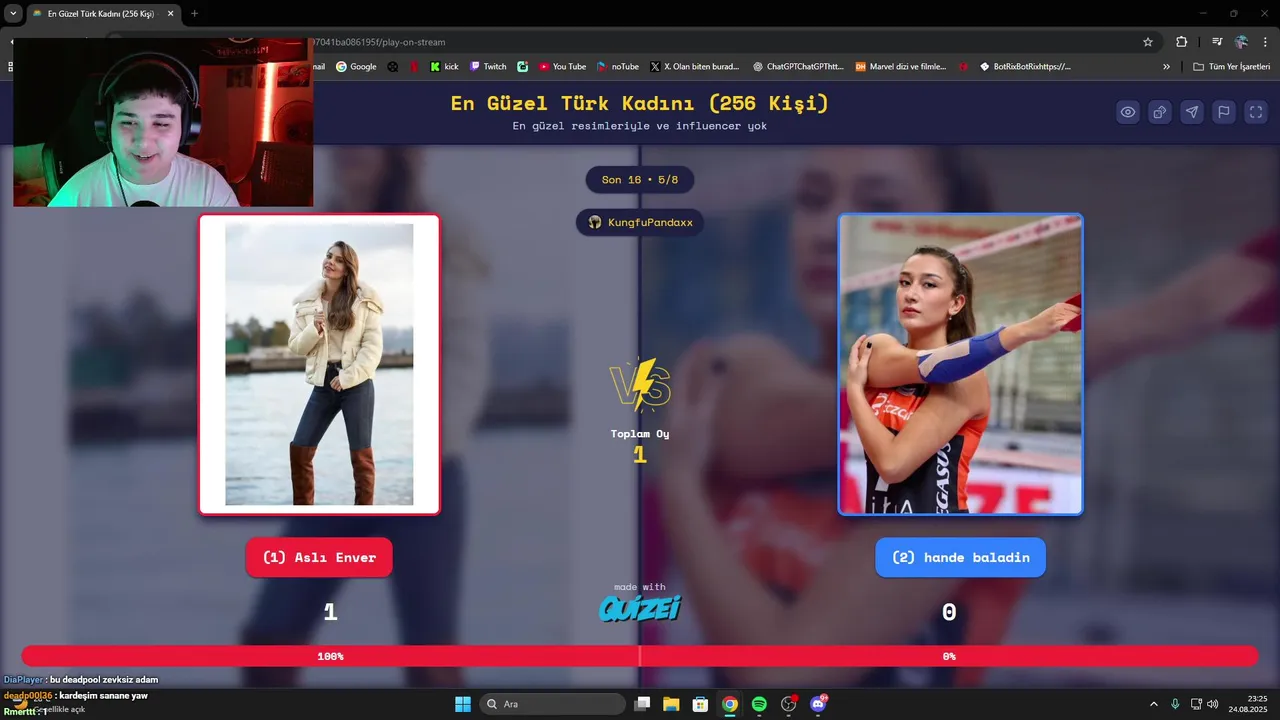
Task: Open Discord from the taskbar
Action: (818, 704)
